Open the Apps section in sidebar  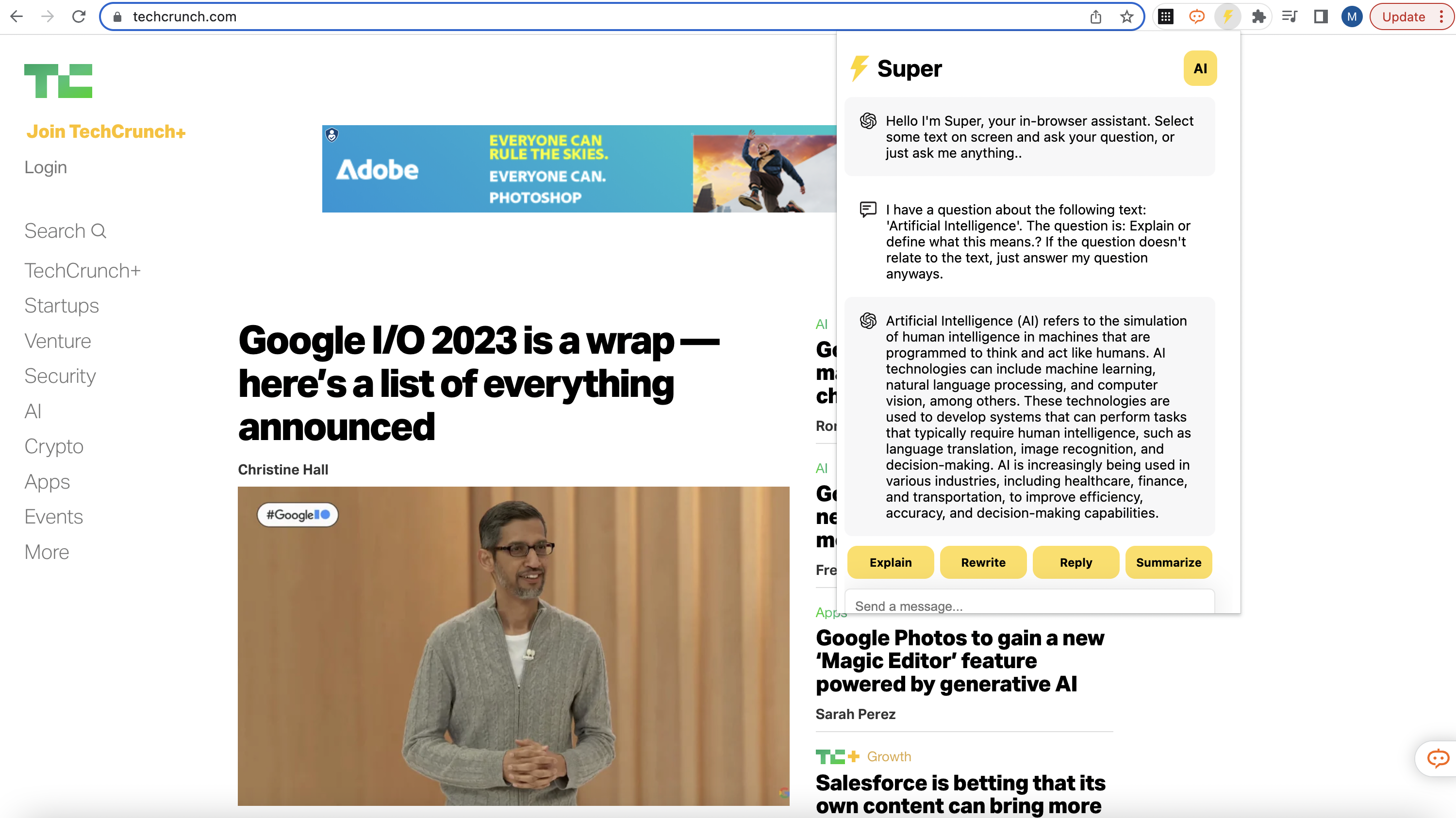click(47, 482)
